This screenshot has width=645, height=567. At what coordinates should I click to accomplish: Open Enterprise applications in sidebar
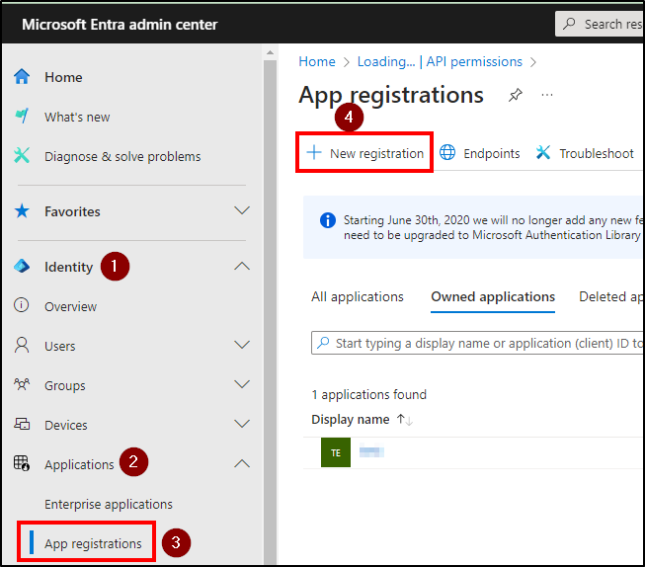(109, 504)
